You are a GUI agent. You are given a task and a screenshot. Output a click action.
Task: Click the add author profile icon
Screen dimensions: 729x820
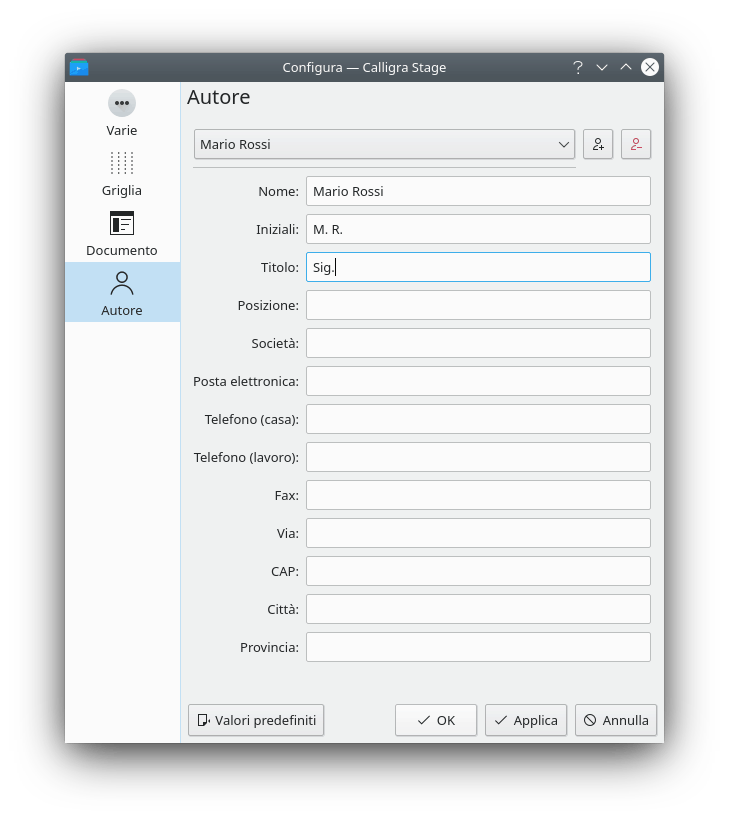[x=598, y=144]
